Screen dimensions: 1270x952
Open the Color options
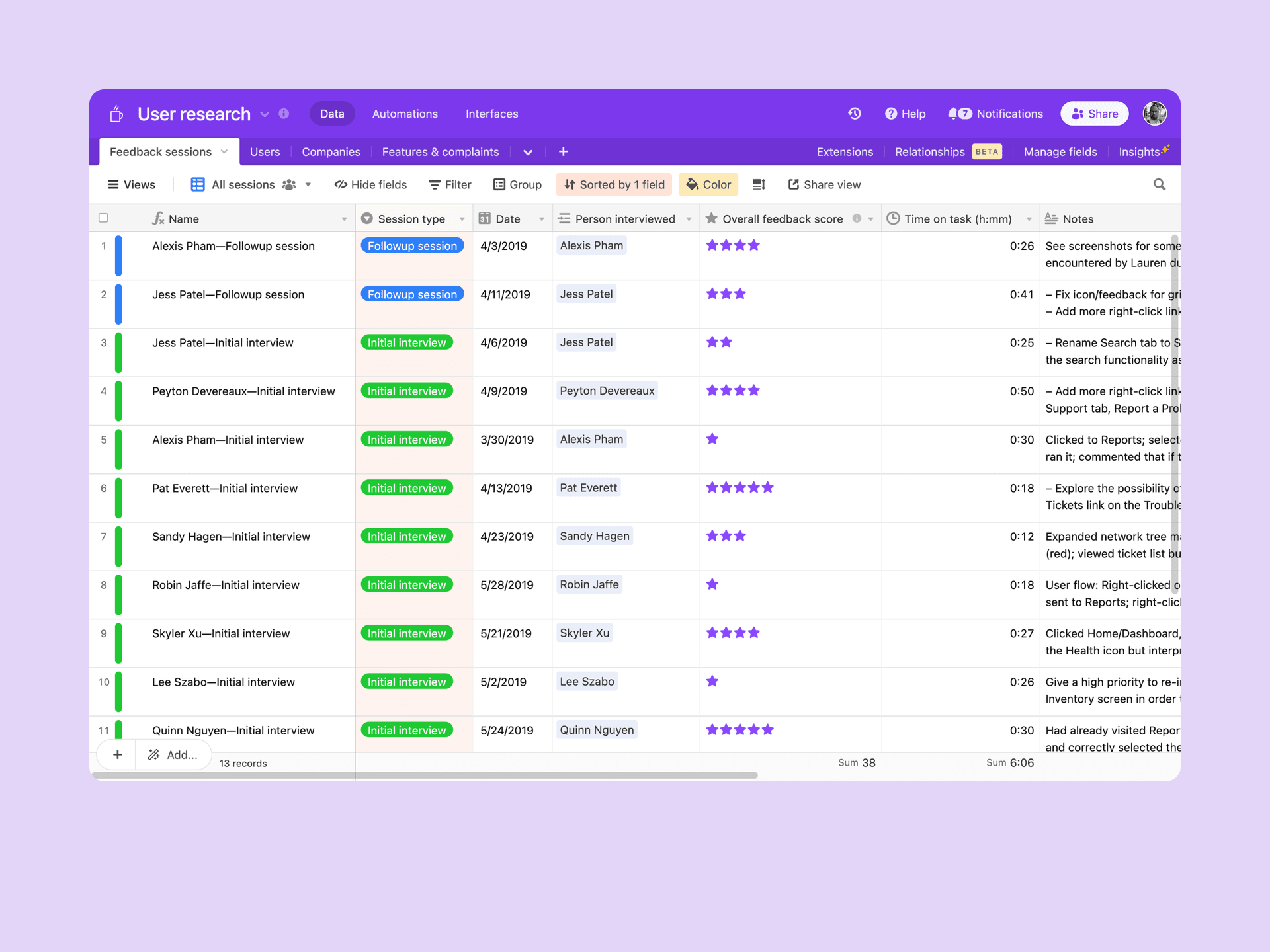(708, 184)
